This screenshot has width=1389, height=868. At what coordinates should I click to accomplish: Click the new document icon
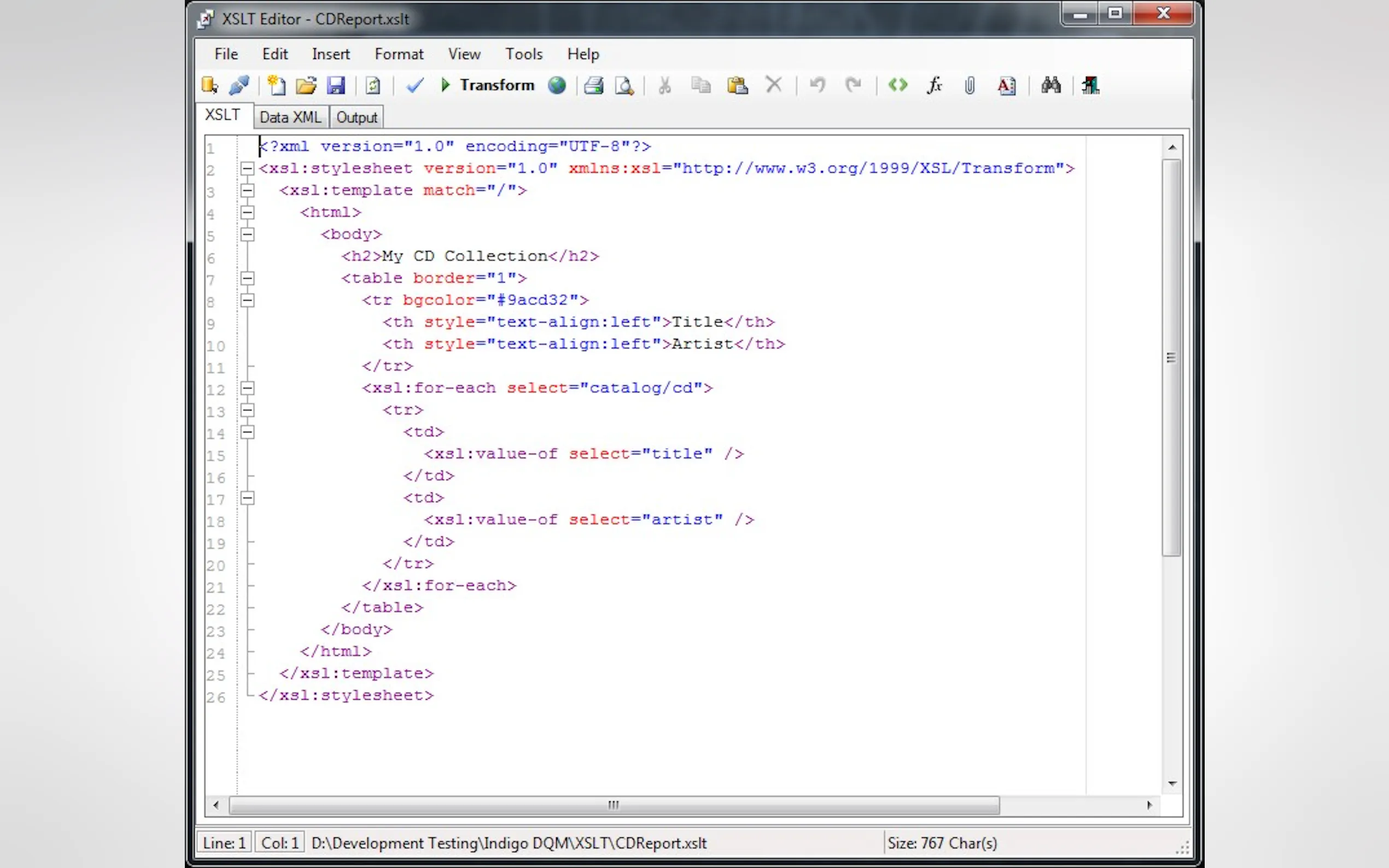click(276, 85)
